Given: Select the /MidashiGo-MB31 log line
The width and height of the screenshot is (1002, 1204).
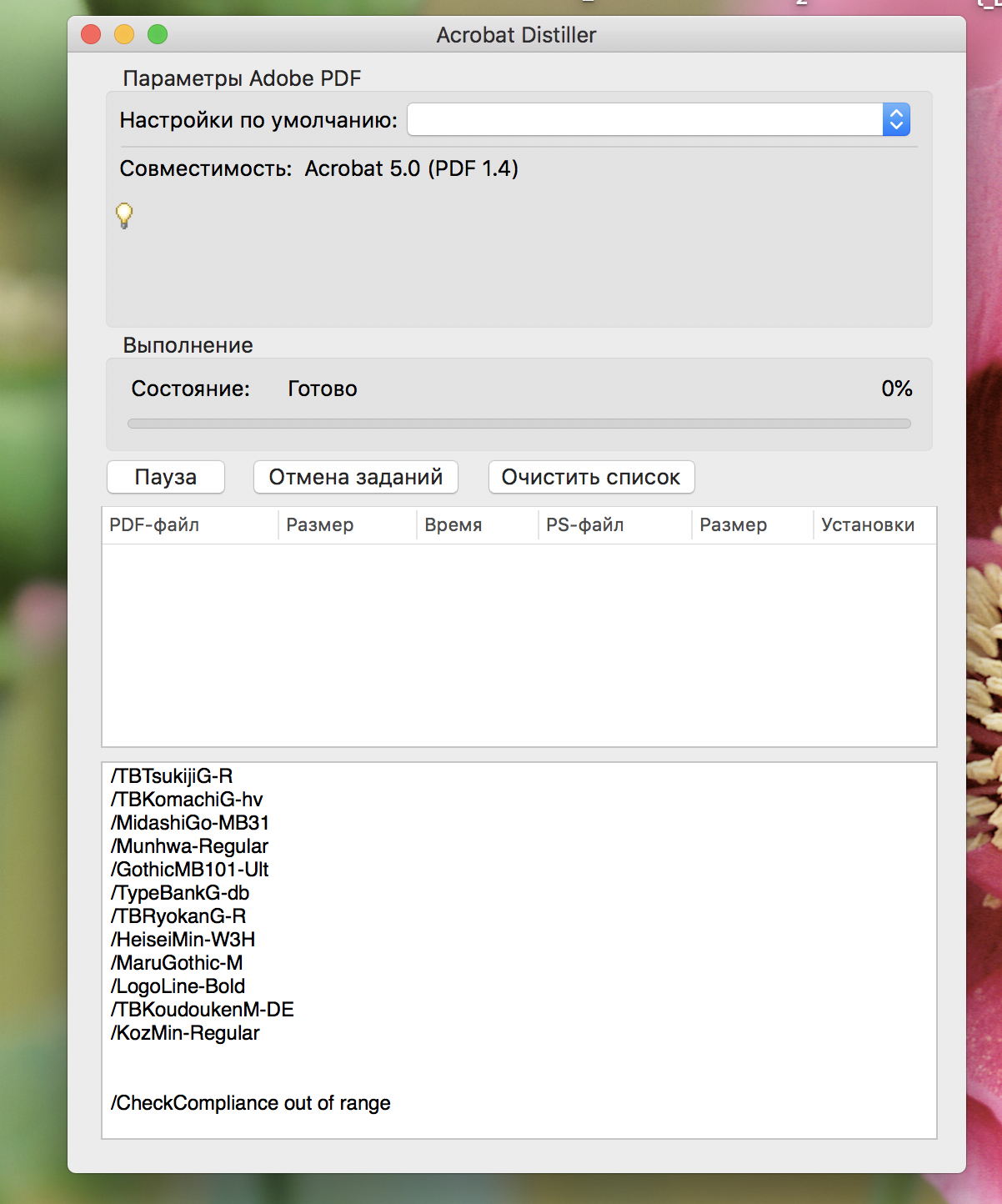Looking at the screenshot, I should (190, 823).
